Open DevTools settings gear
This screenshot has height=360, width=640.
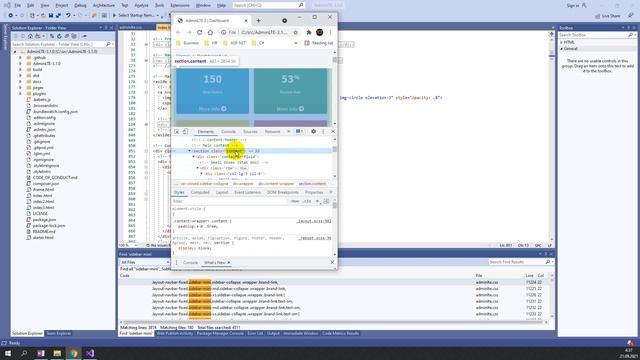[313, 131]
